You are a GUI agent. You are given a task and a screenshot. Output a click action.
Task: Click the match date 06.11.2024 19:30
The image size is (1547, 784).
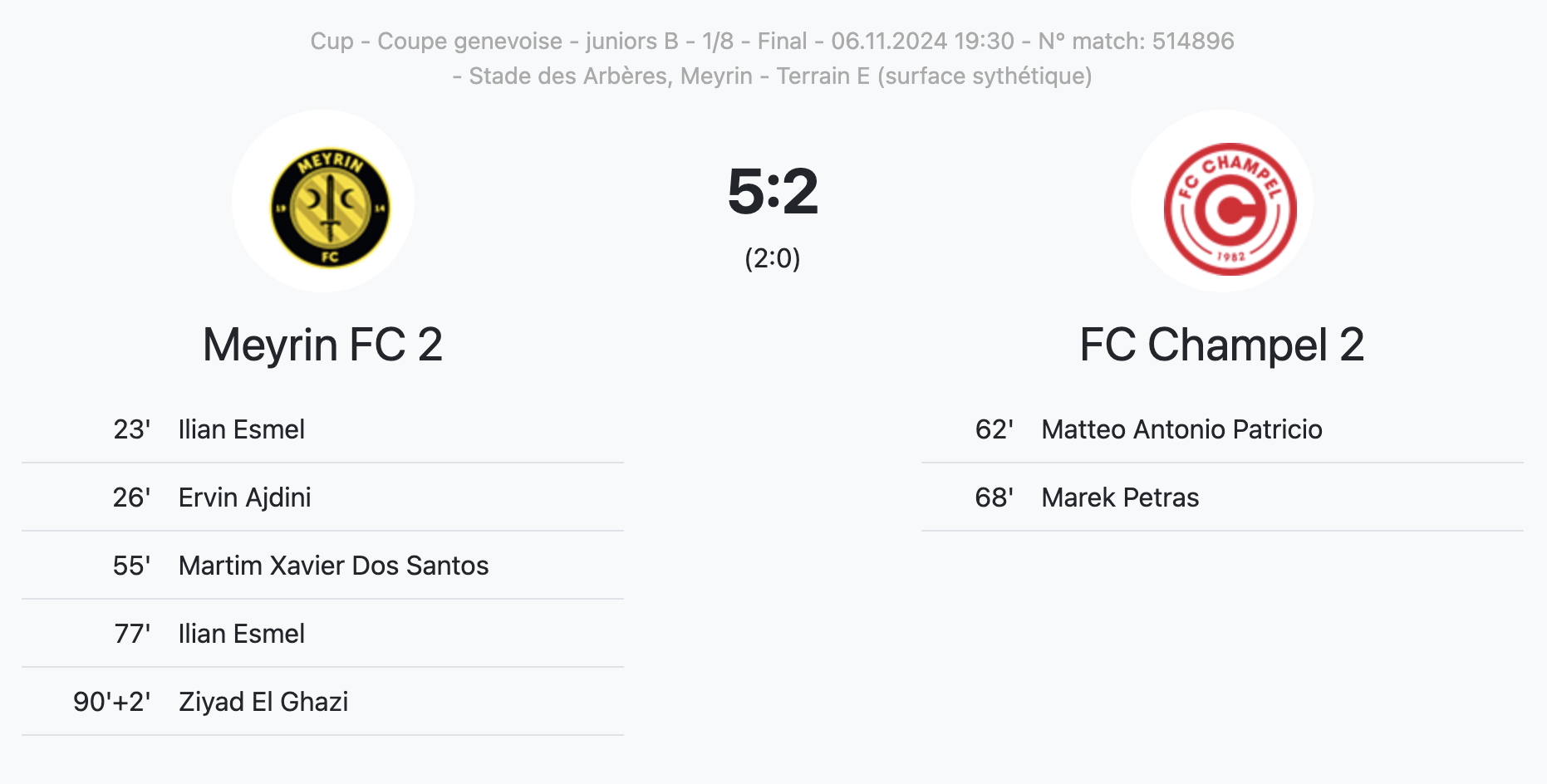pyautogui.click(x=922, y=41)
